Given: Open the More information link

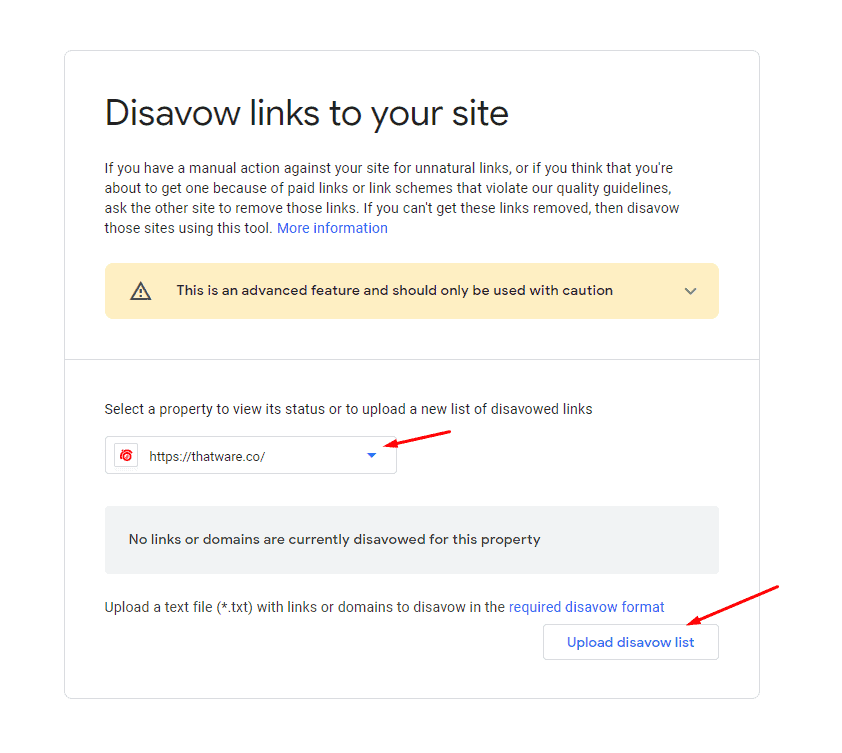Looking at the screenshot, I should click(332, 228).
